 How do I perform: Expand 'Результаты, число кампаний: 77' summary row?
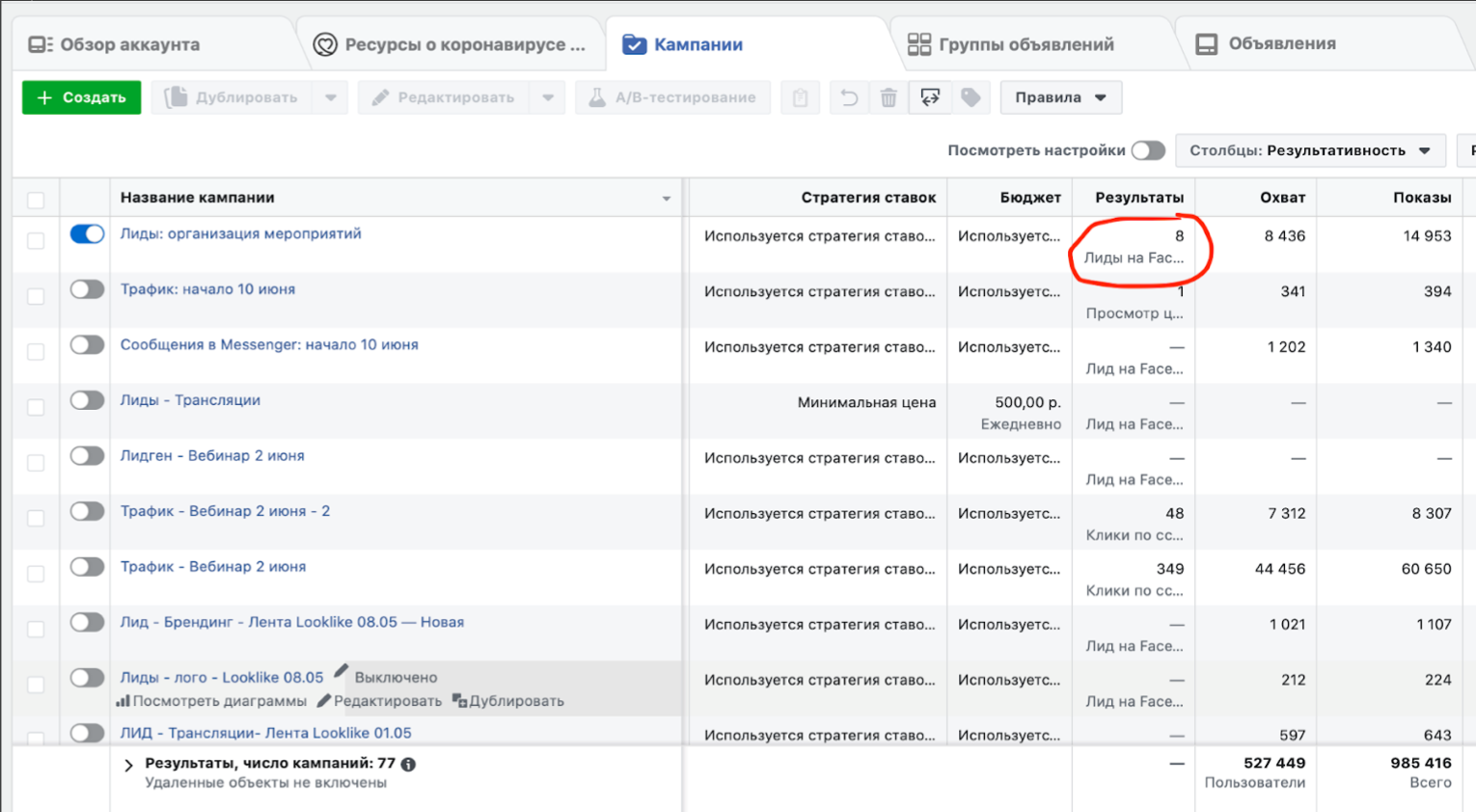(x=128, y=765)
